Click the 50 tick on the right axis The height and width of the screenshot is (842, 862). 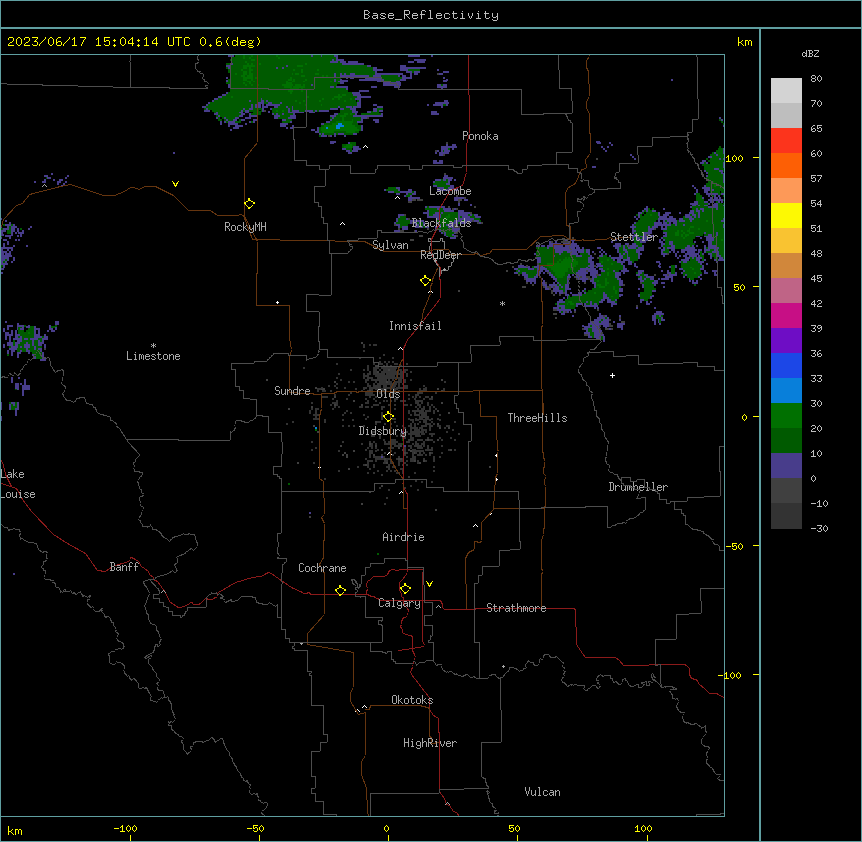(x=739, y=287)
